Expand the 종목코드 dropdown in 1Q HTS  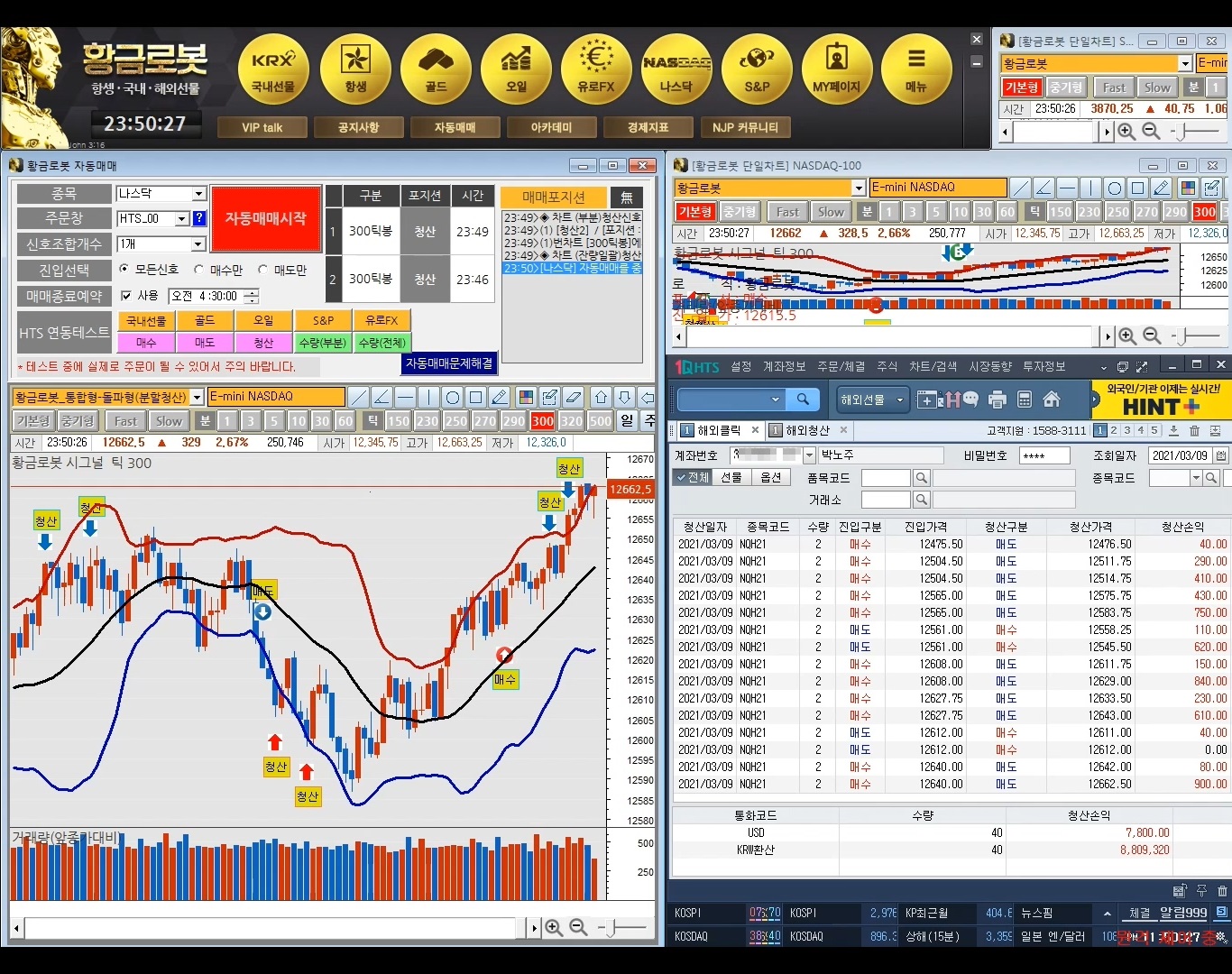1197,478
